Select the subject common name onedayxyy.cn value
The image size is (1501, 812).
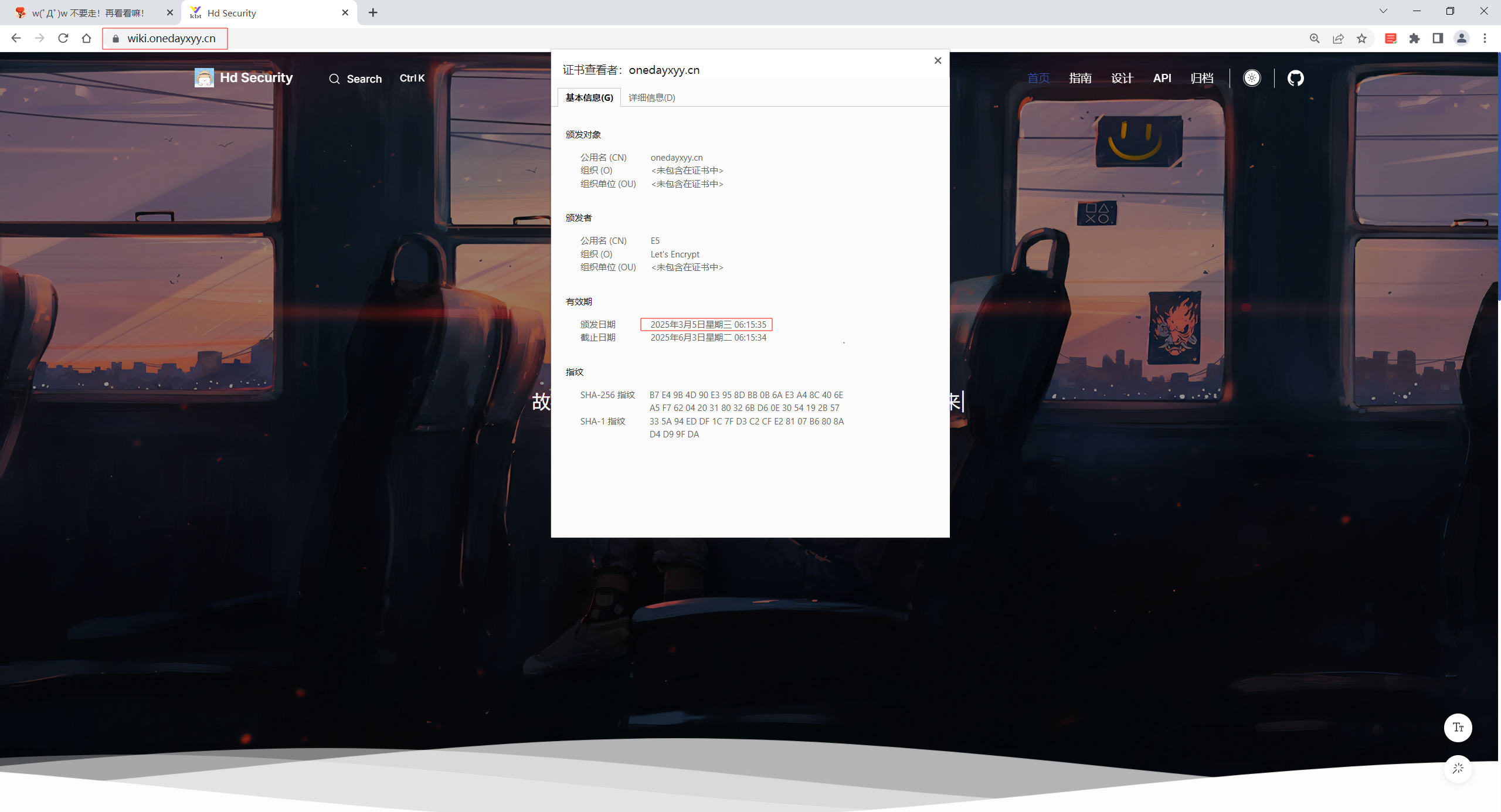(x=676, y=158)
